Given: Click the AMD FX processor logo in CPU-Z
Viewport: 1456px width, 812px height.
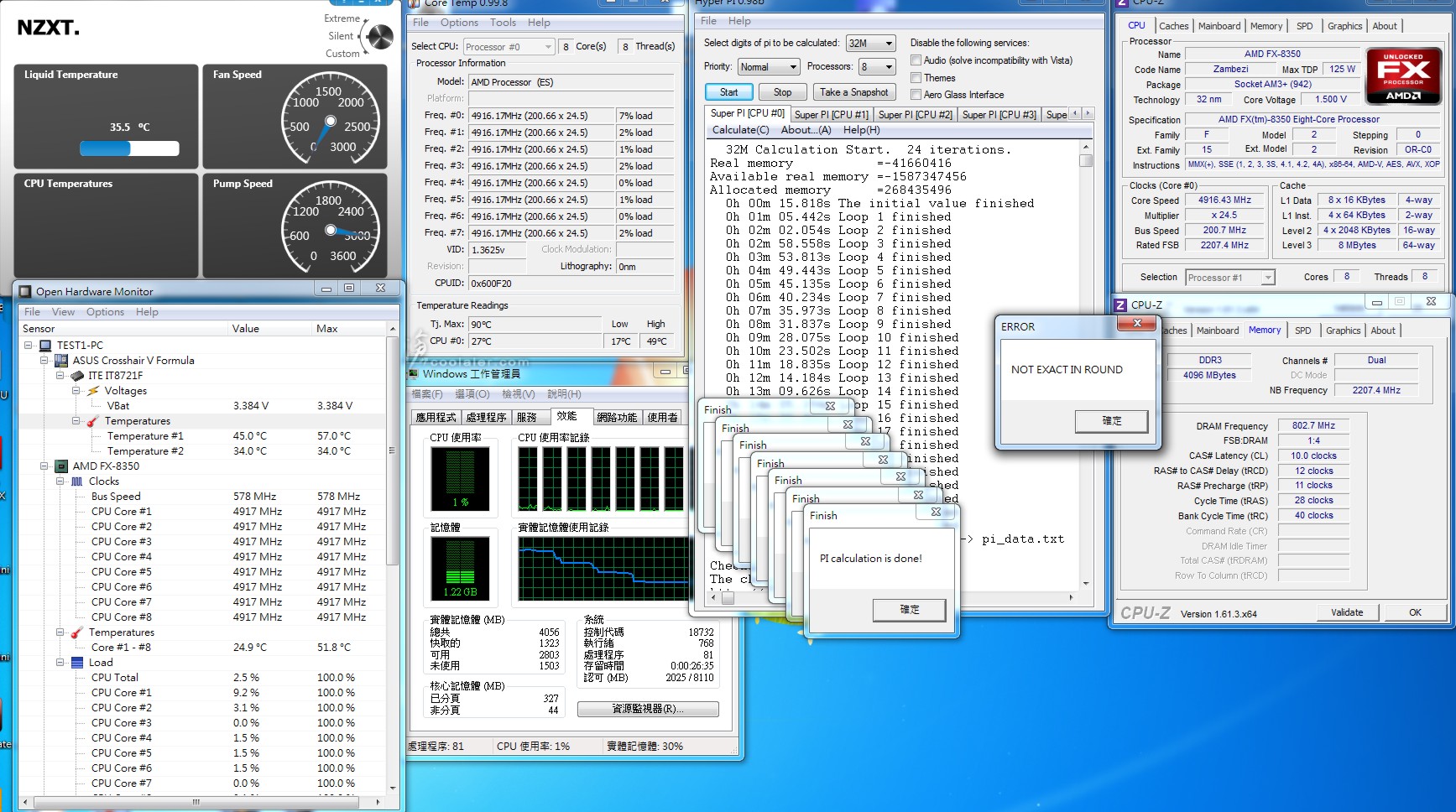Looking at the screenshot, I should (x=1403, y=76).
